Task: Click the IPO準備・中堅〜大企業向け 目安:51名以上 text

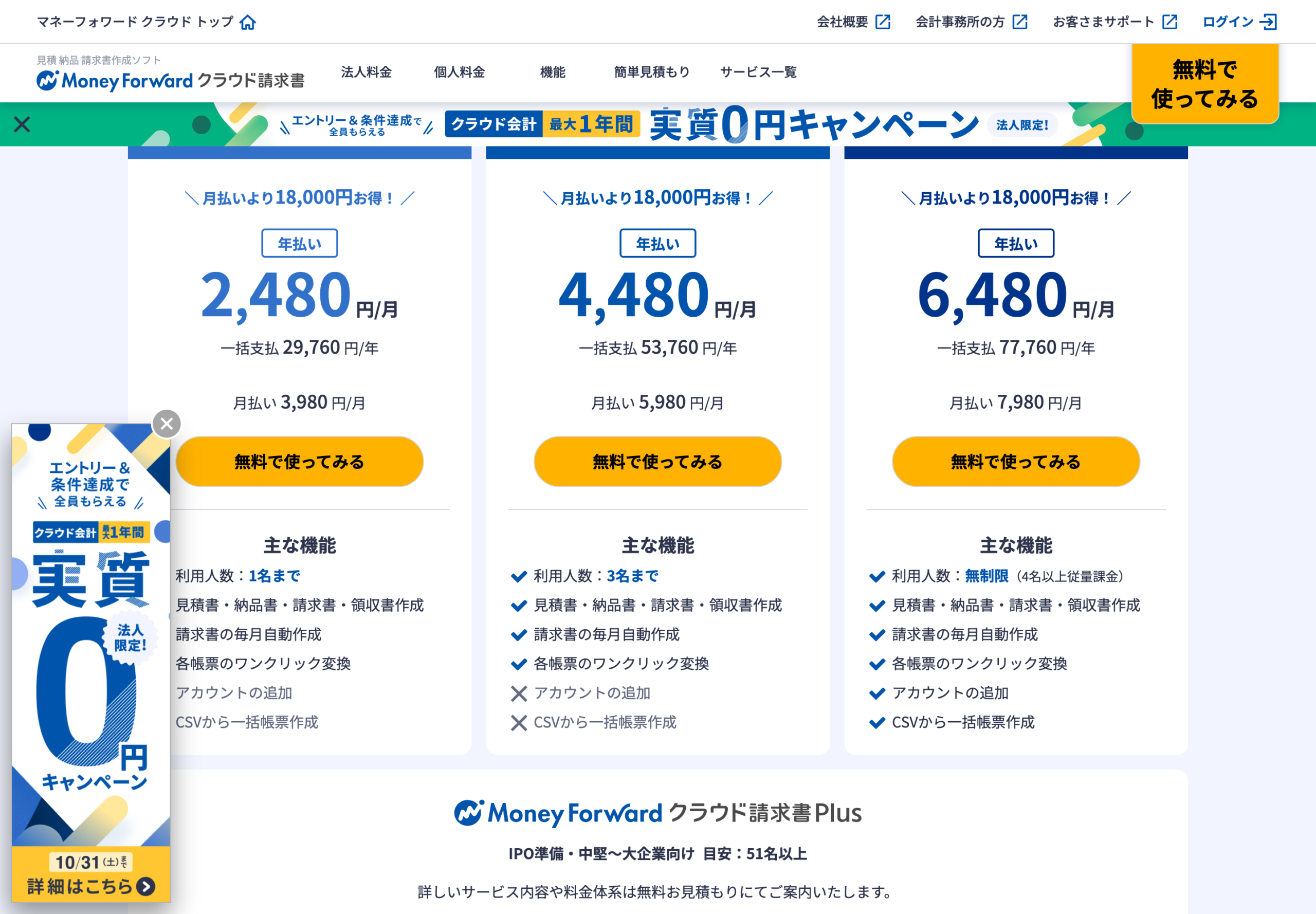Action: coord(657,854)
